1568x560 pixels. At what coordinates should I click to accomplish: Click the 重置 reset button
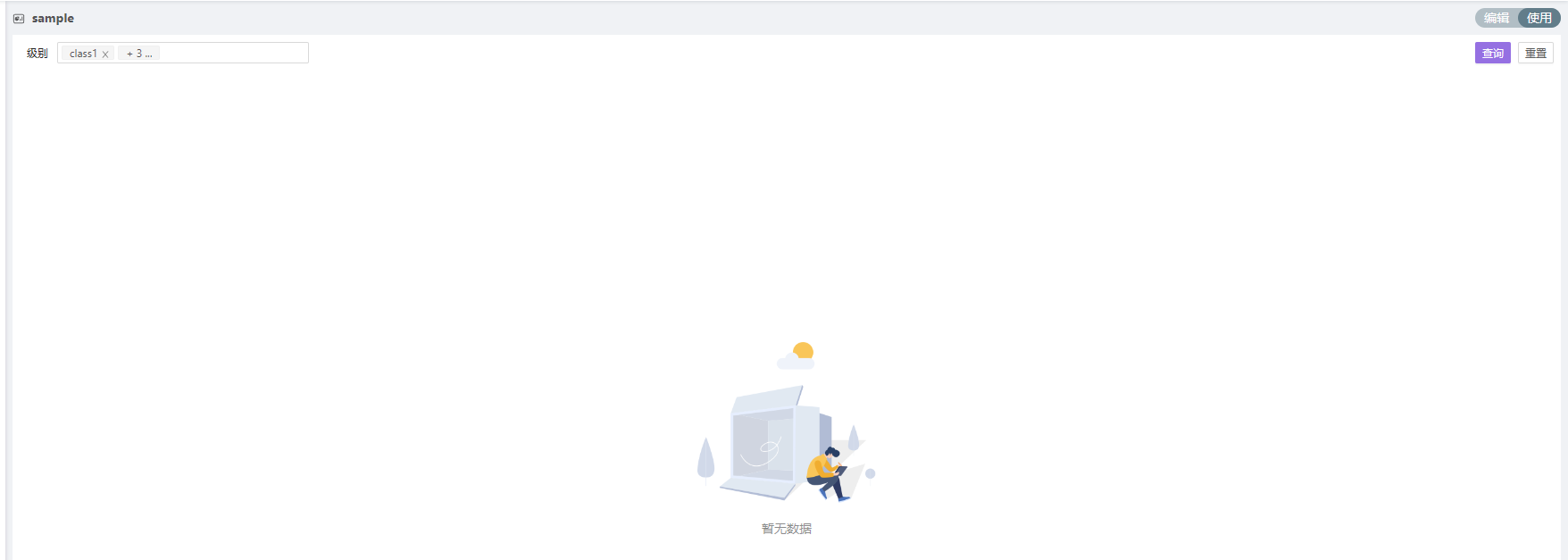coord(1536,53)
